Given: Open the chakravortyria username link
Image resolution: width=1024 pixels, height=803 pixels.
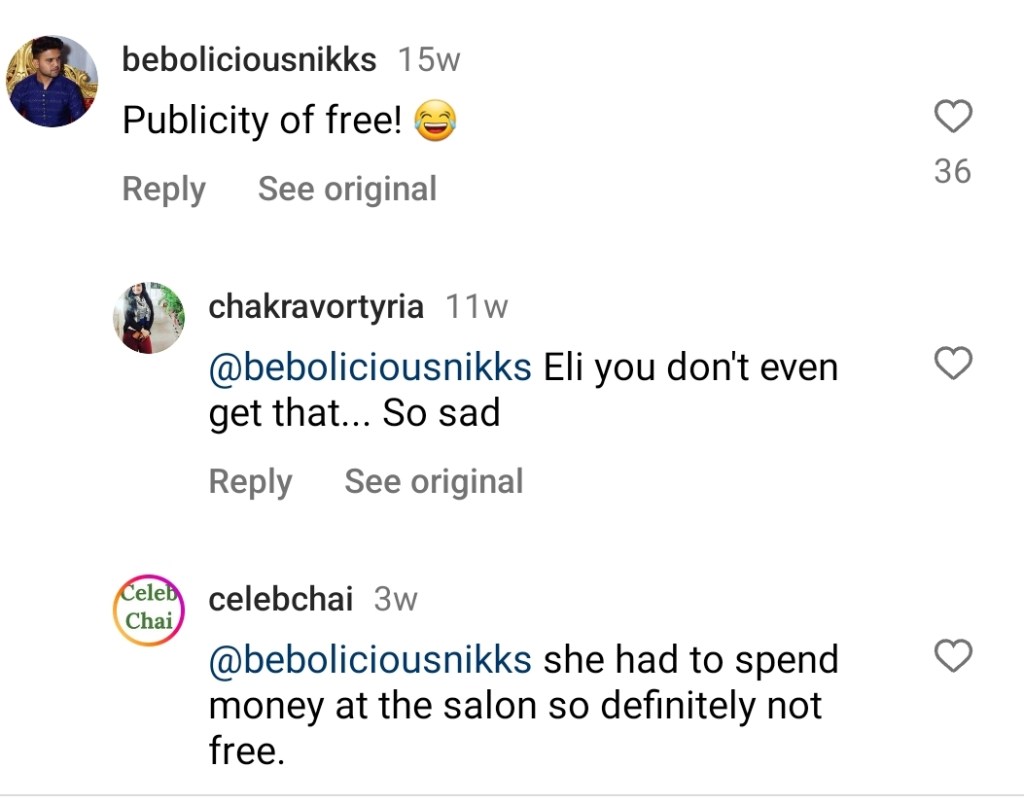Looking at the screenshot, I should (316, 307).
